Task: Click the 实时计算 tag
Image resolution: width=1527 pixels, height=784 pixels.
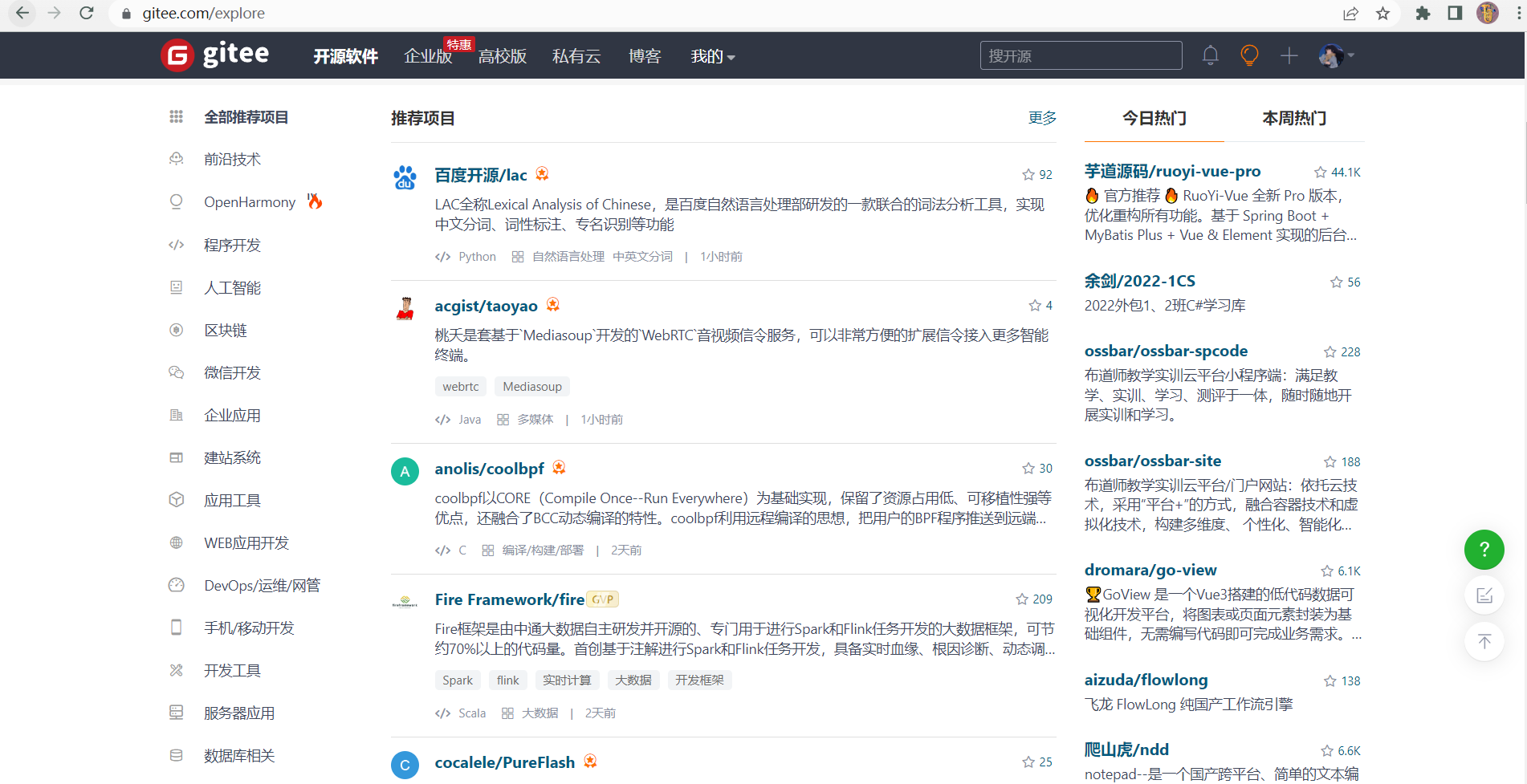Action: (567, 680)
